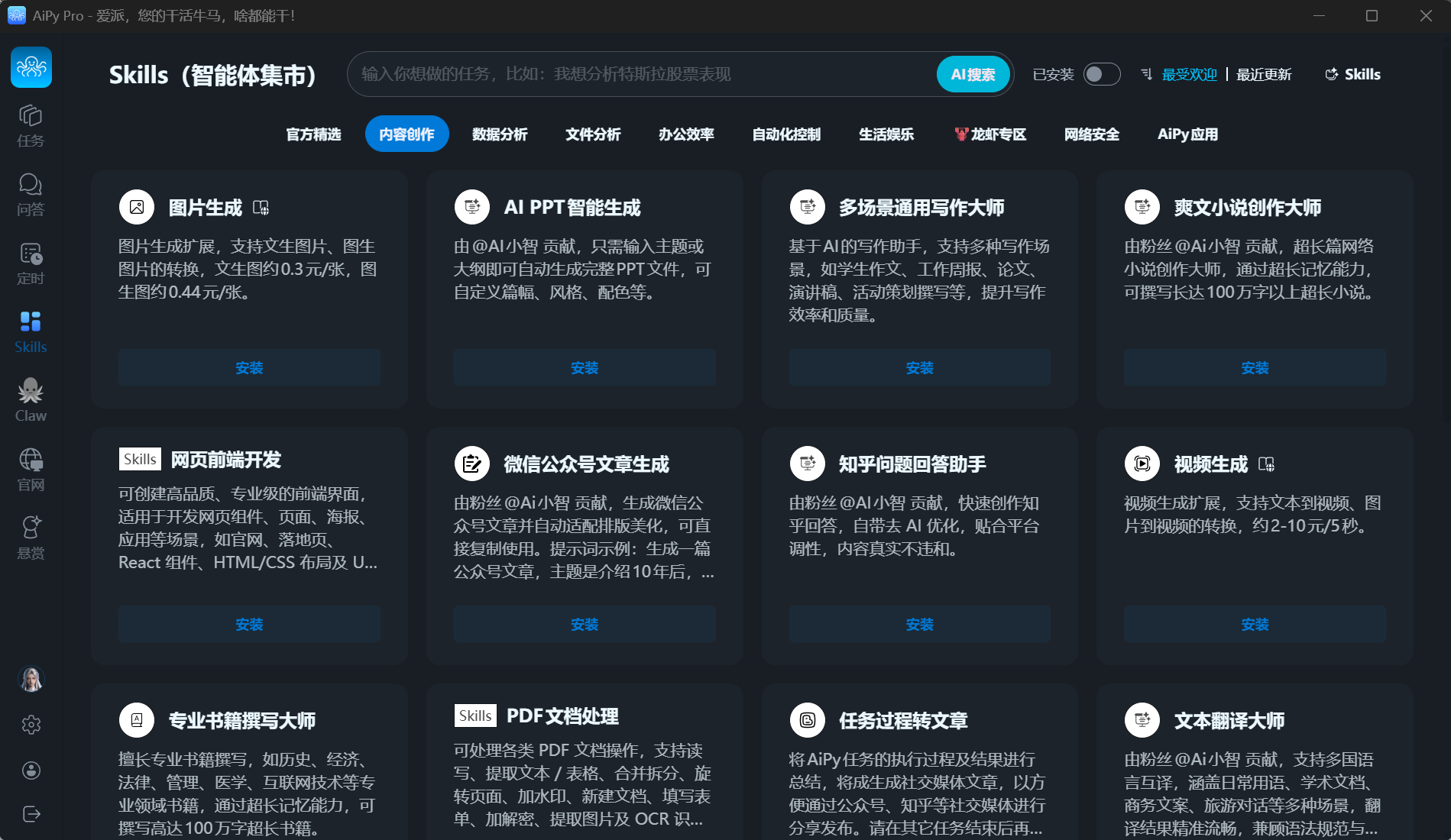Click the 爽文小说创作大师 card icon
This screenshot has height=840, width=1451.
(1142, 207)
